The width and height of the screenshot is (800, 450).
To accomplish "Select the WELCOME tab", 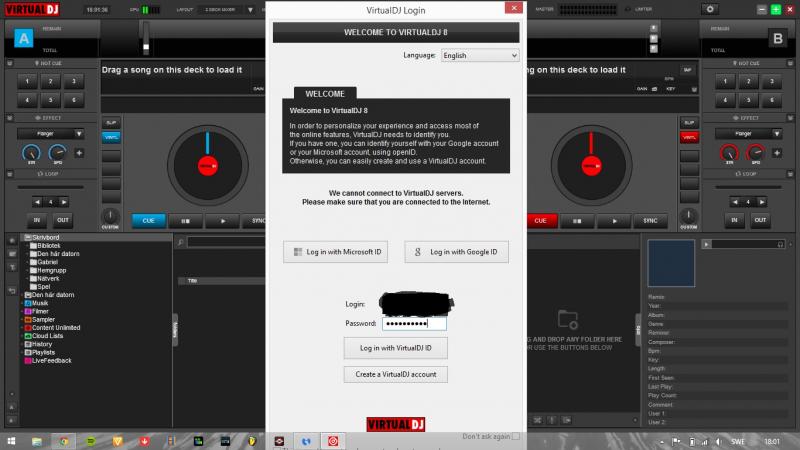I will 324,92.
